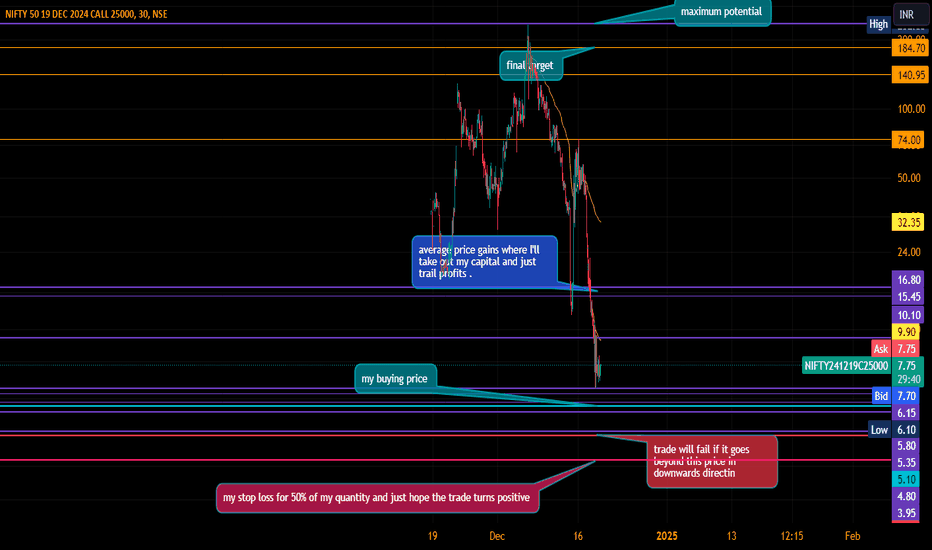Click the 5.10 cyan price label
This screenshot has width=932, height=550.
pos(907,479)
